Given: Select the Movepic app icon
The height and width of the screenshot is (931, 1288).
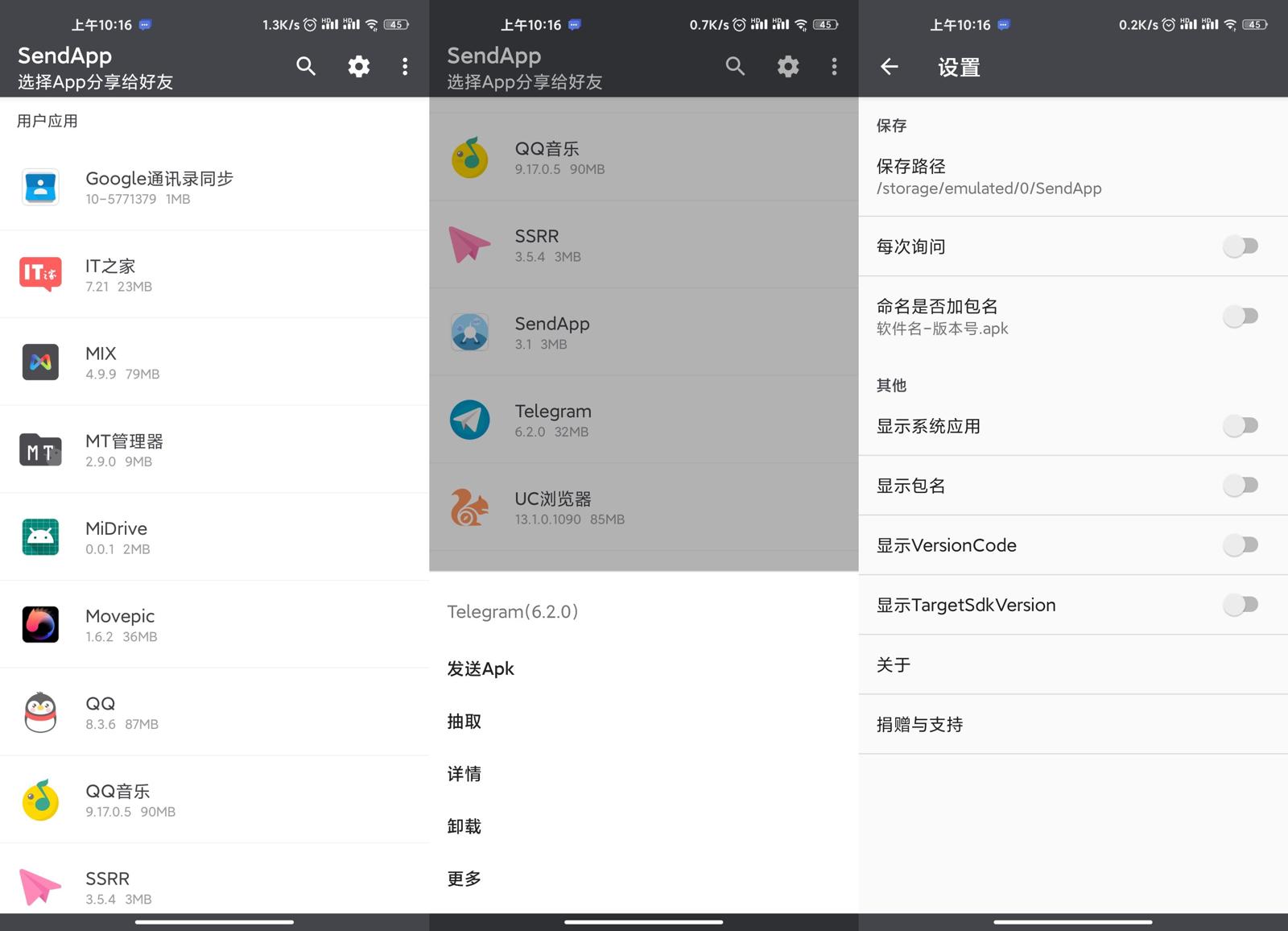Looking at the screenshot, I should (40, 624).
